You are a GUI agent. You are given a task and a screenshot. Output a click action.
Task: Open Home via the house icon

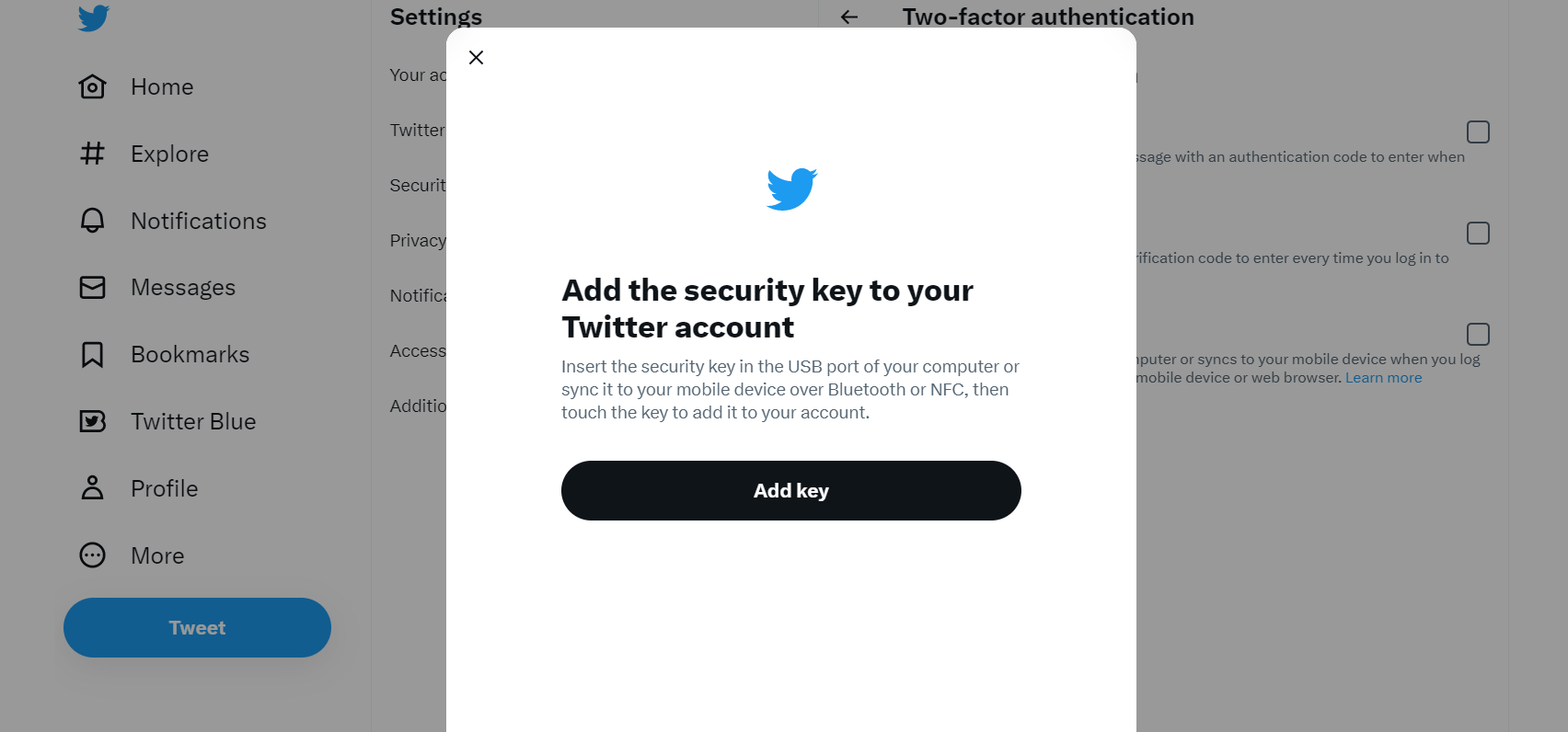92,86
